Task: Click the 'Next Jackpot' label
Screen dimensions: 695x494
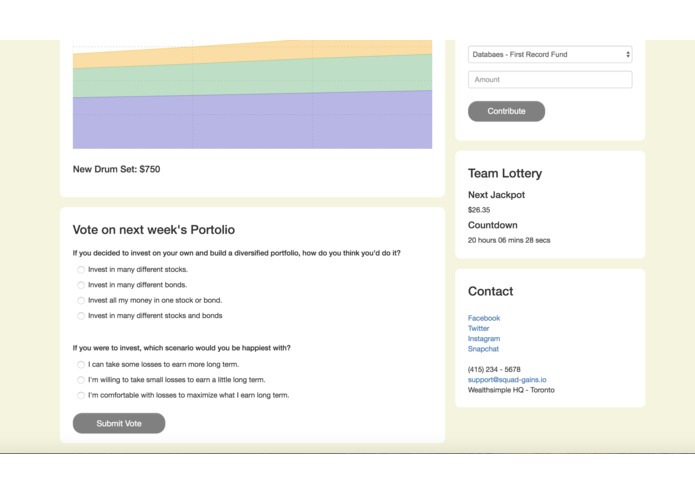Action: tap(496, 195)
